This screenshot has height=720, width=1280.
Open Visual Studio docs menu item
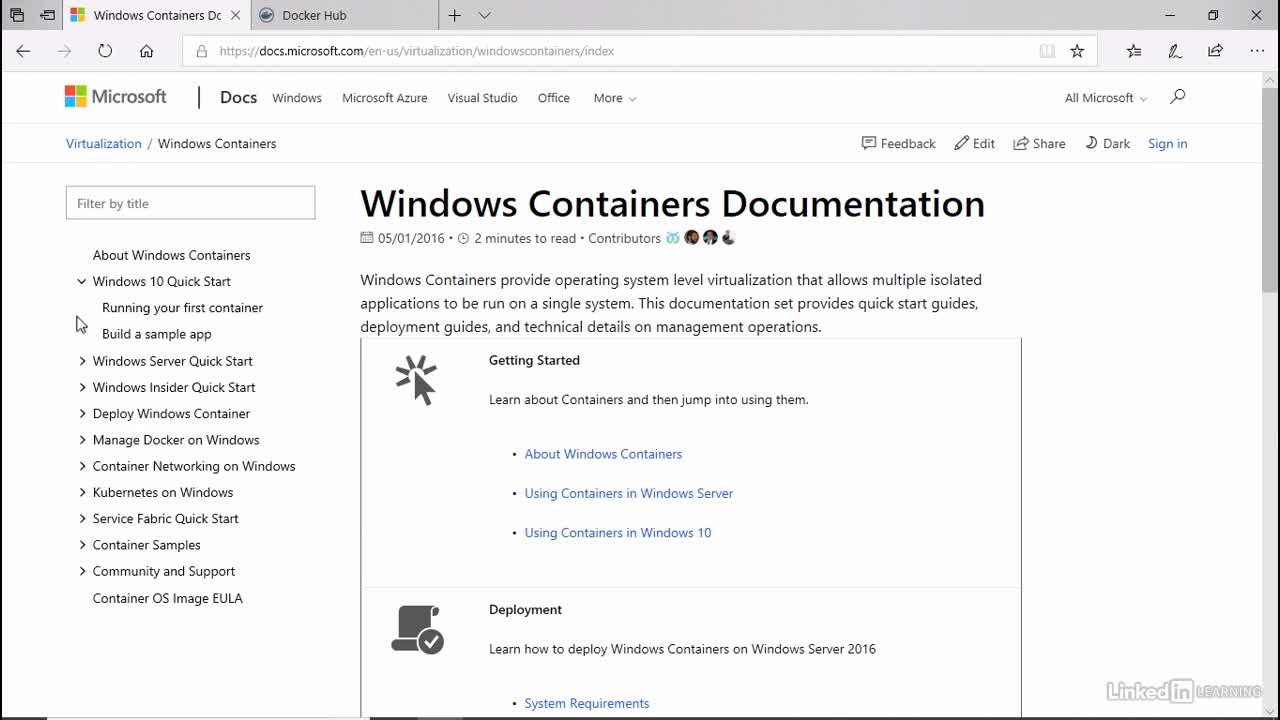pos(482,98)
